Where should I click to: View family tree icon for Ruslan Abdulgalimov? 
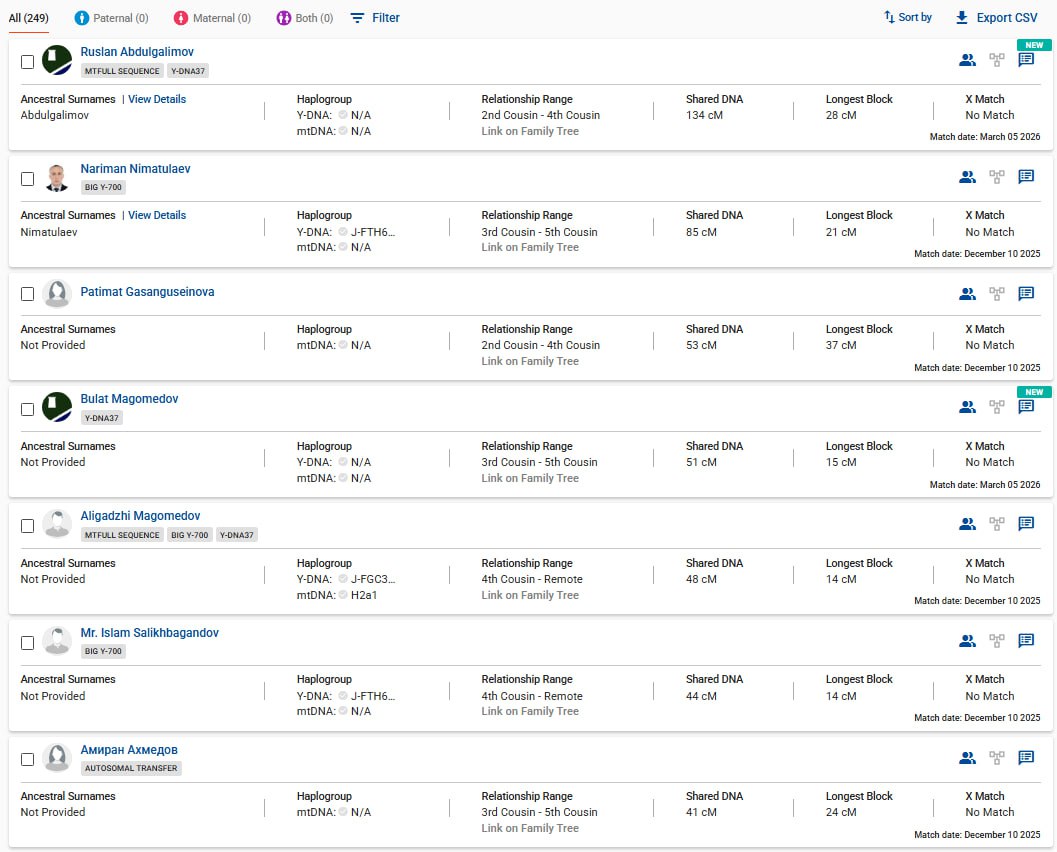996,60
